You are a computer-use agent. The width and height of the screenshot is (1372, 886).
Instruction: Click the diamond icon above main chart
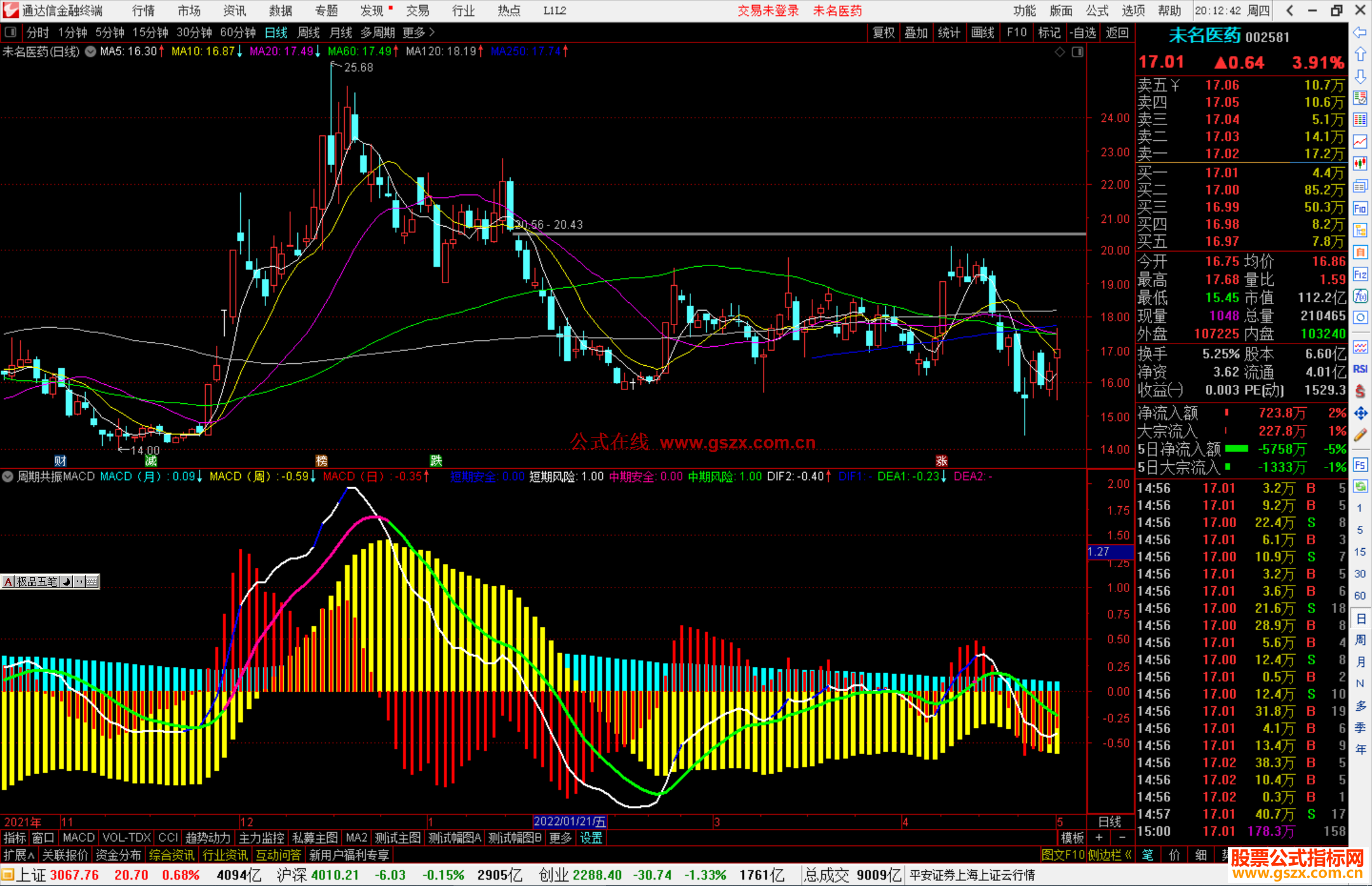tap(1059, 51)
